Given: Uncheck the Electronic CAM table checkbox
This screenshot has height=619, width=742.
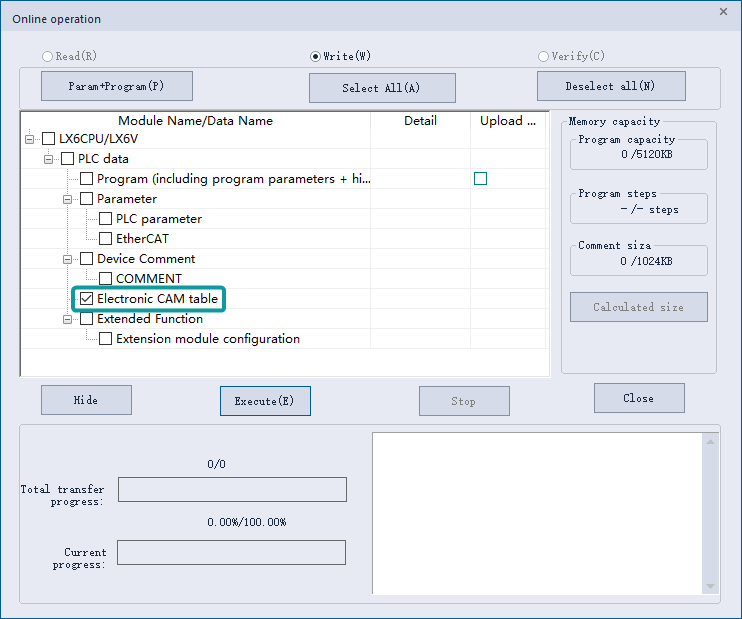Looking at the screenshot, I should click(x=87, y=299).
